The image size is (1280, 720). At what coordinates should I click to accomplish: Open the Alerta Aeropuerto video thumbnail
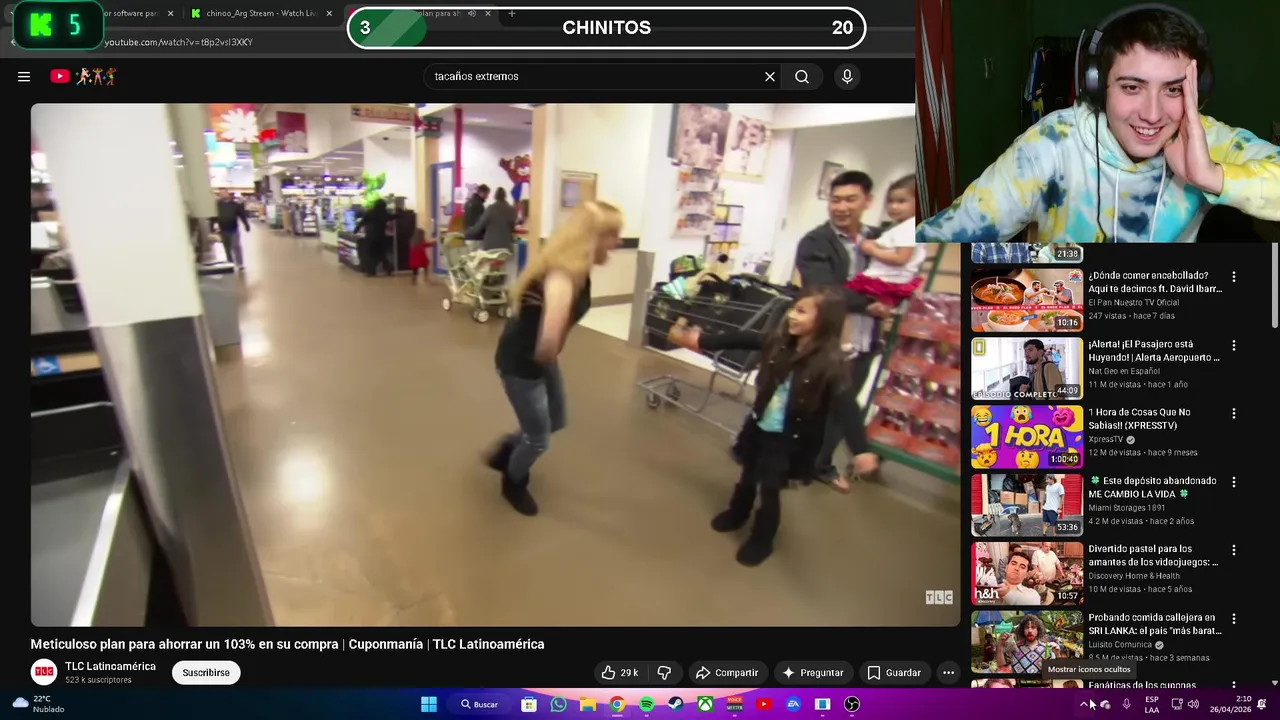pos(1027,368)
